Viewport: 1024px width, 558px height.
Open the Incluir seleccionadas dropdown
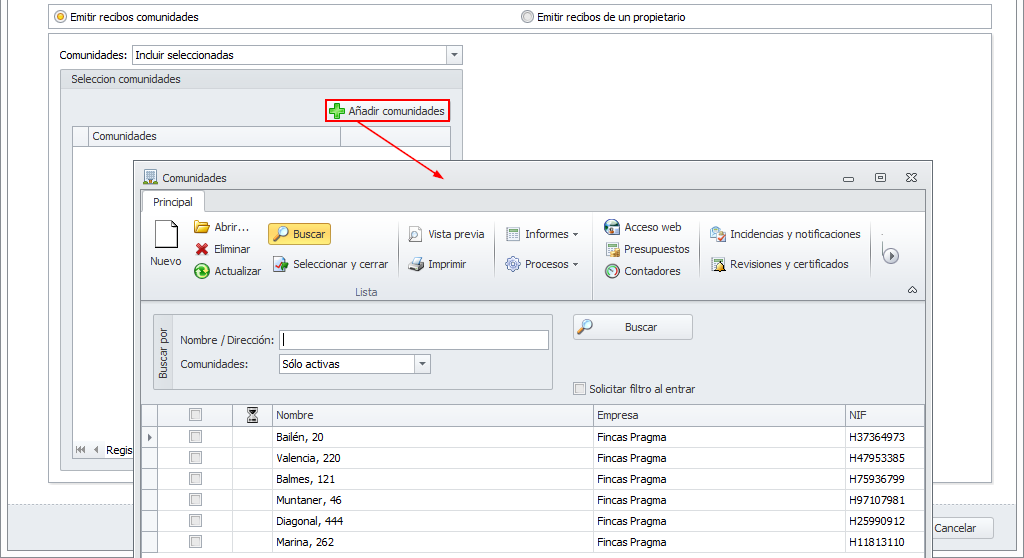pos(454,55)
